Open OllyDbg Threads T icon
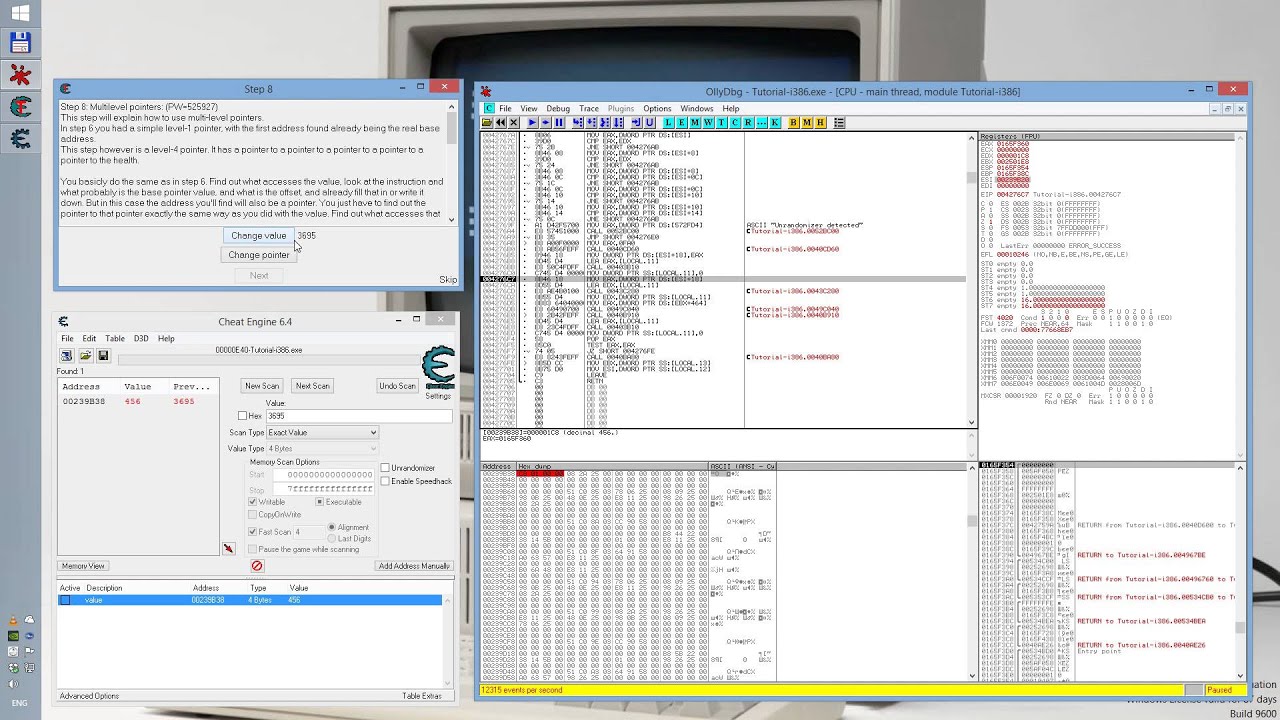 click(721, 122)
